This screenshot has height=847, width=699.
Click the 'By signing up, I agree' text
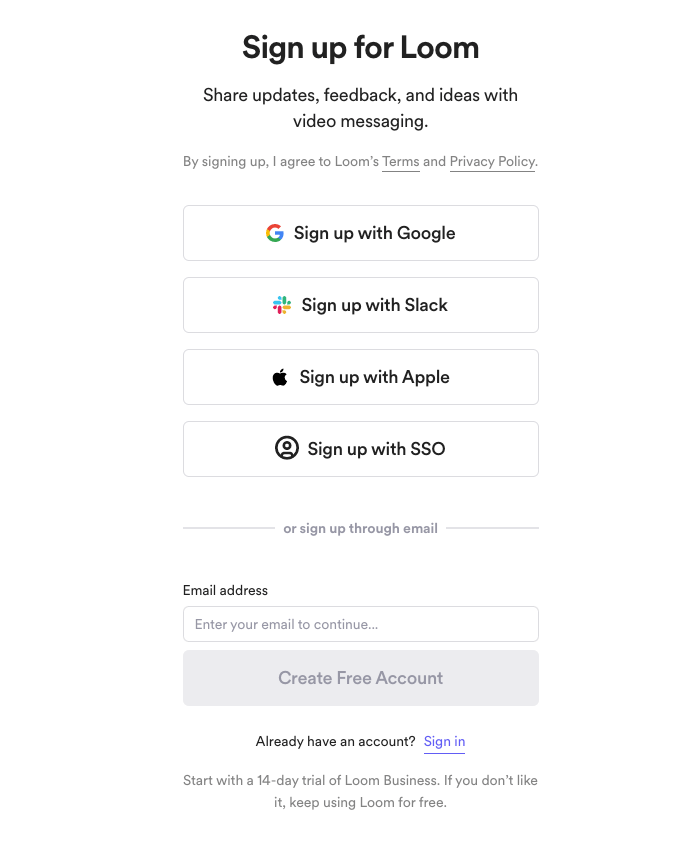point(360,162)
